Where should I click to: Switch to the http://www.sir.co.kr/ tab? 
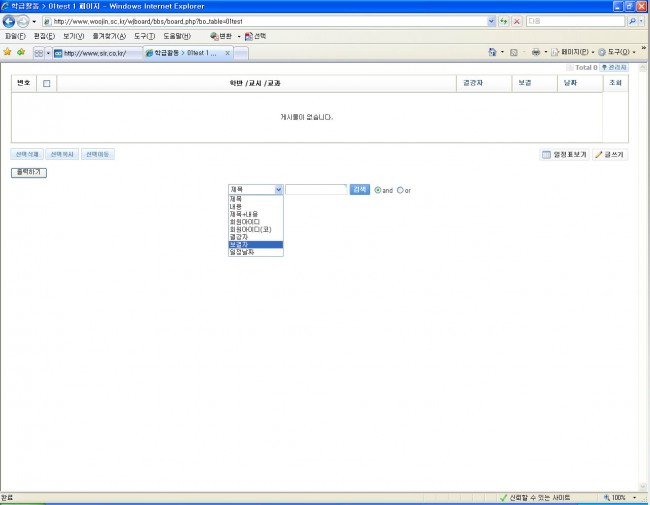click(x=97, y=53)
